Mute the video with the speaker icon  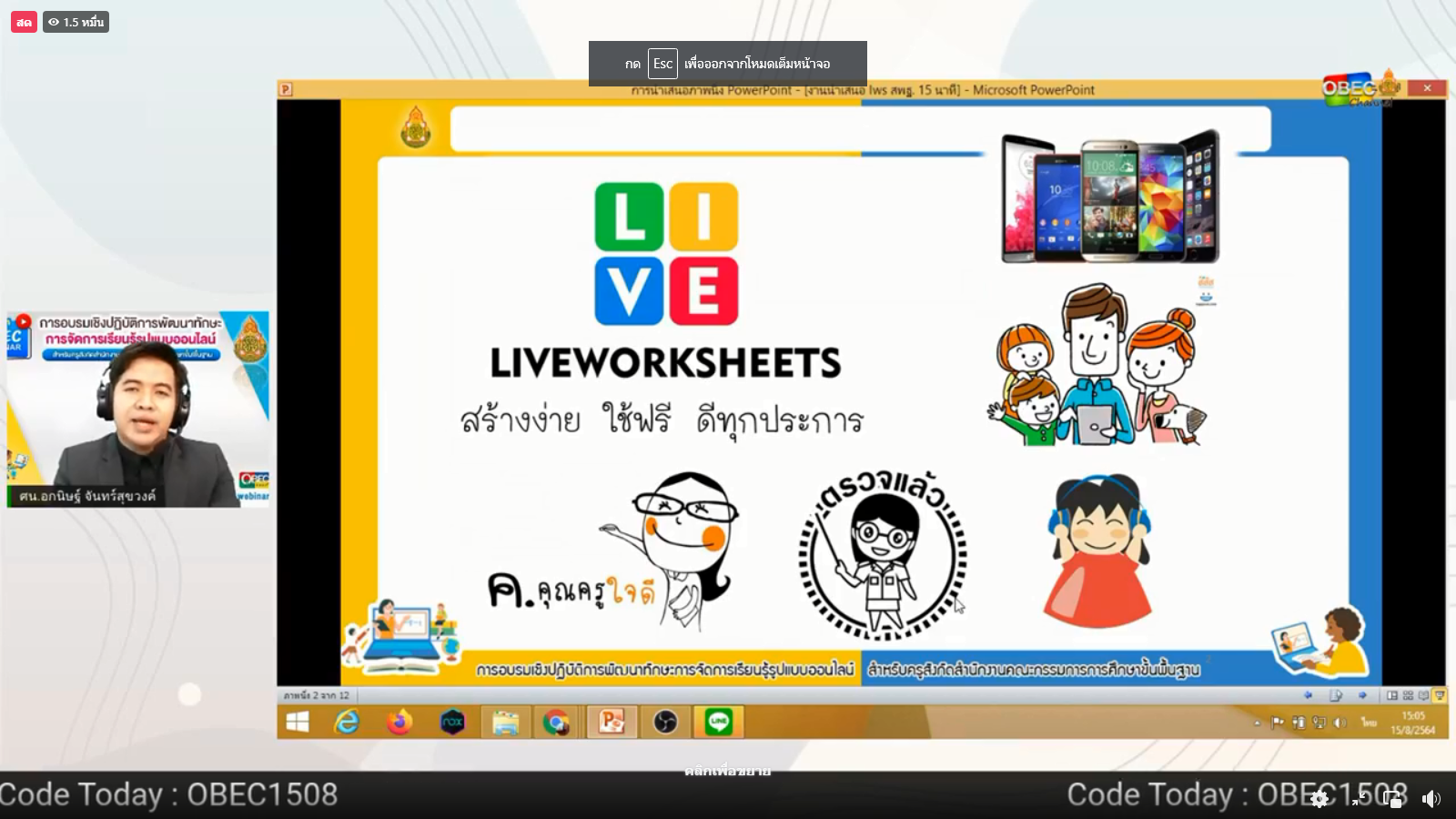pos(1431,799)
